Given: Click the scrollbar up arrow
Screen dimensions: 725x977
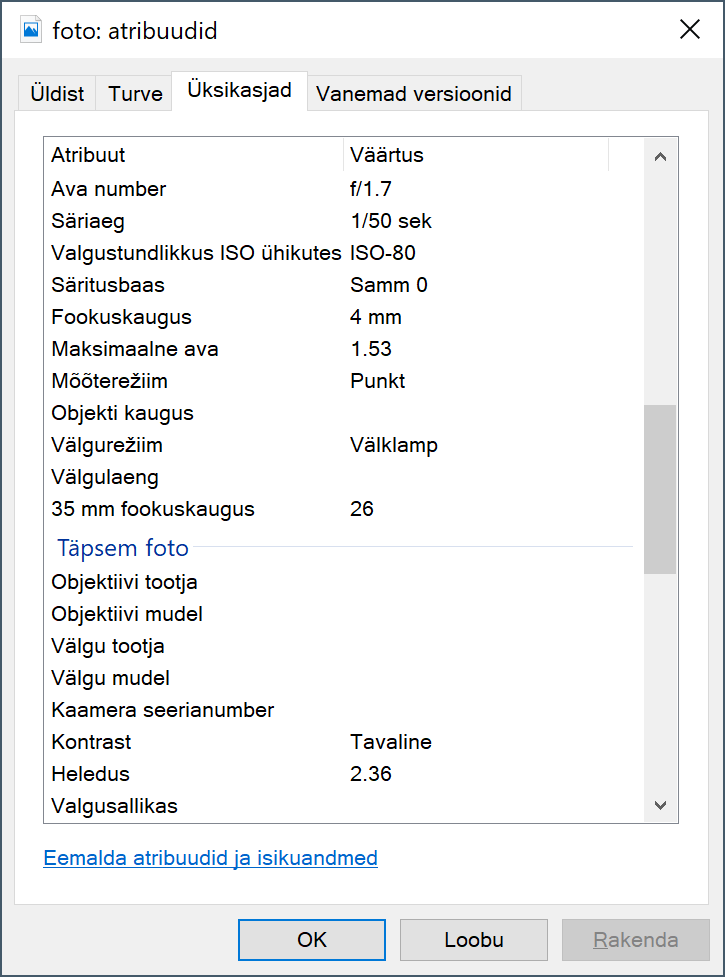Looking at the screenshot, I should (x=659, y=156).
